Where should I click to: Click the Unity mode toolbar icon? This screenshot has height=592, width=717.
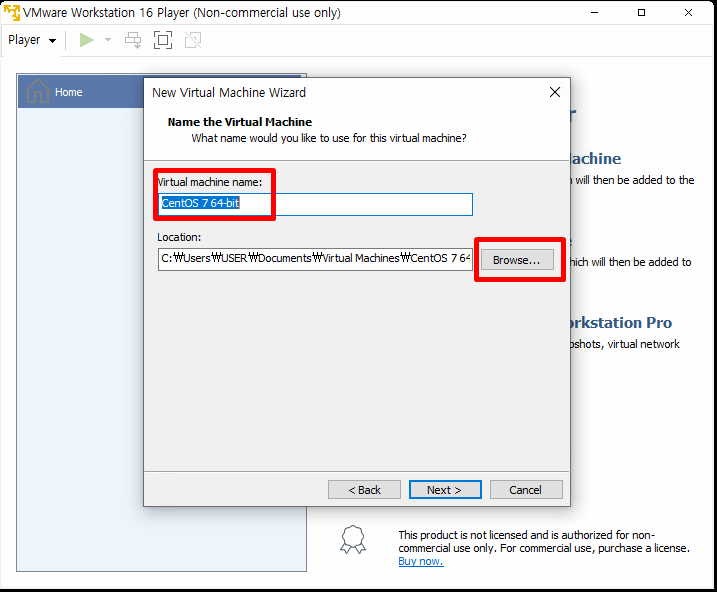point(193,40)
